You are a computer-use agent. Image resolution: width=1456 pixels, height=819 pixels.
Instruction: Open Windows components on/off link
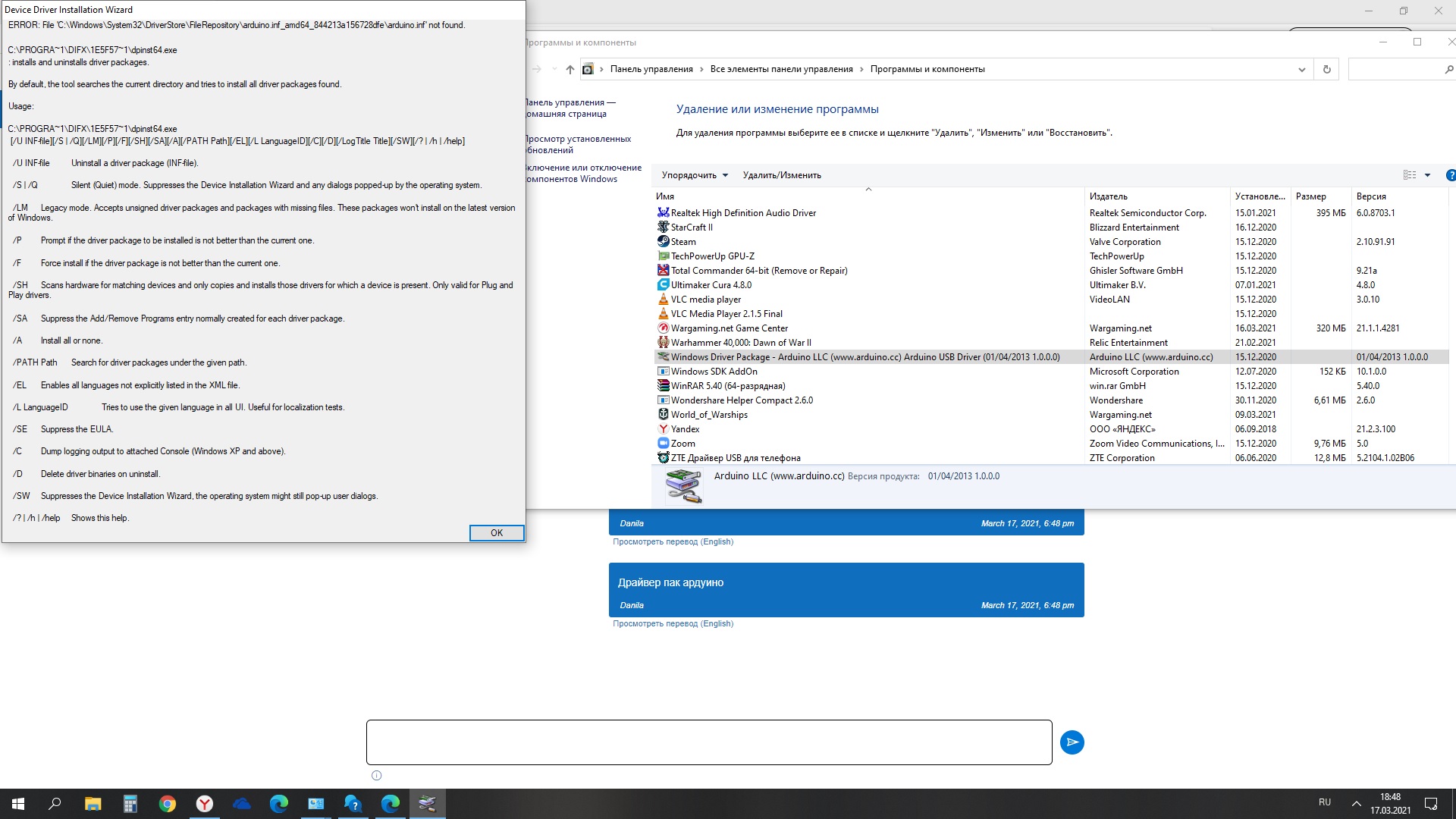583,174
